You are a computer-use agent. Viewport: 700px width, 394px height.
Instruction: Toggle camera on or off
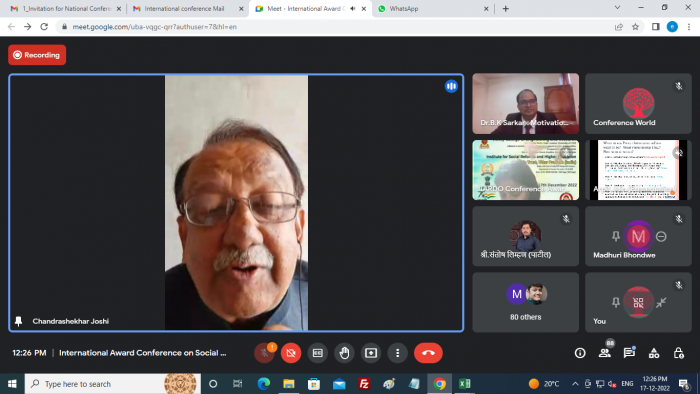pyautogui.click(x=291, y=353)
